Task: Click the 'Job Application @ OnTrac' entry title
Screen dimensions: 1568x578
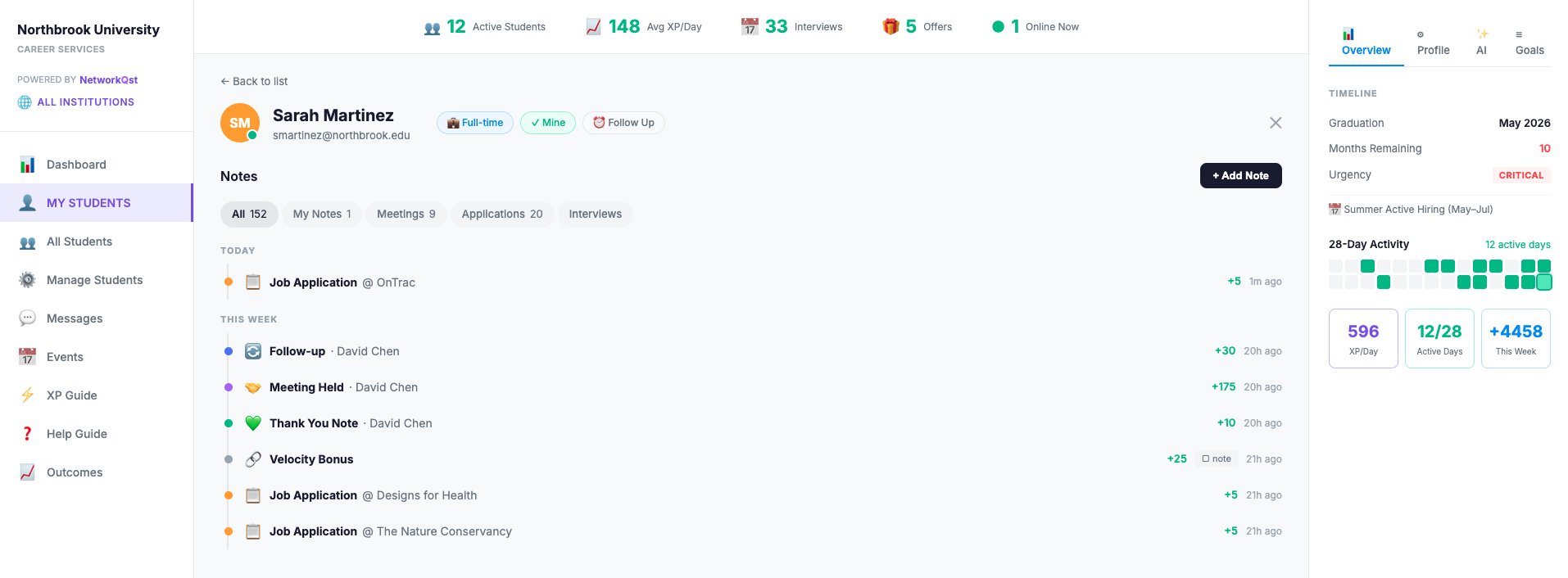Action: click(342, 282)
